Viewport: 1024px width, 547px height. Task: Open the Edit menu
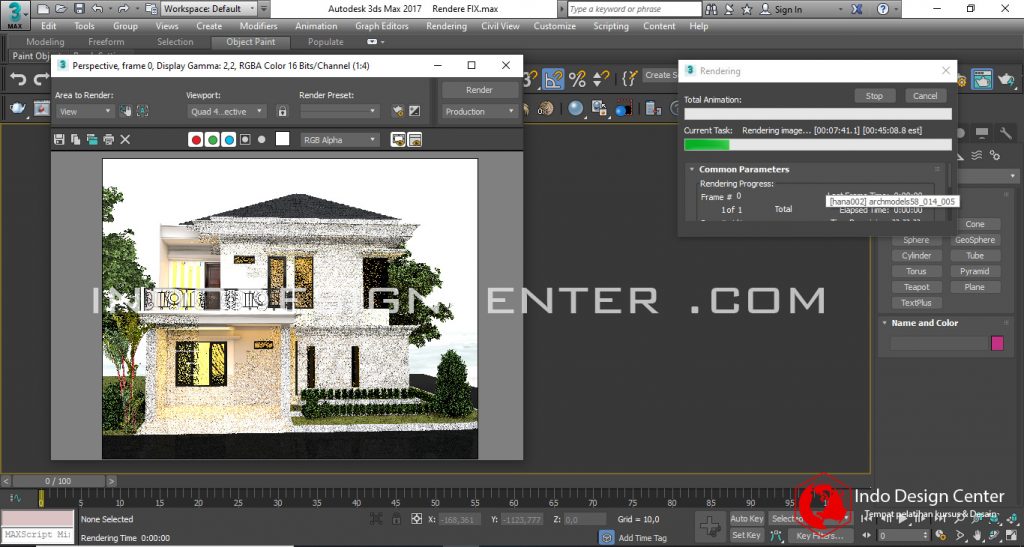(x=48, y=26)
